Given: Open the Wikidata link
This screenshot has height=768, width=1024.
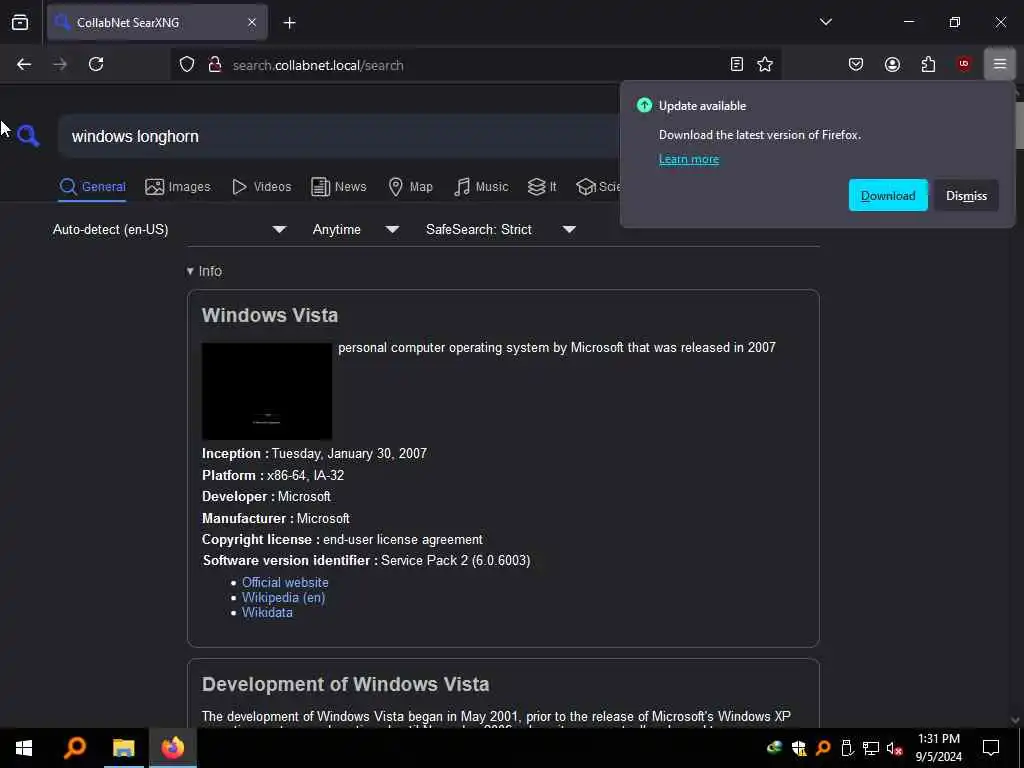Looking at the screenshot, I should [267, 613].
